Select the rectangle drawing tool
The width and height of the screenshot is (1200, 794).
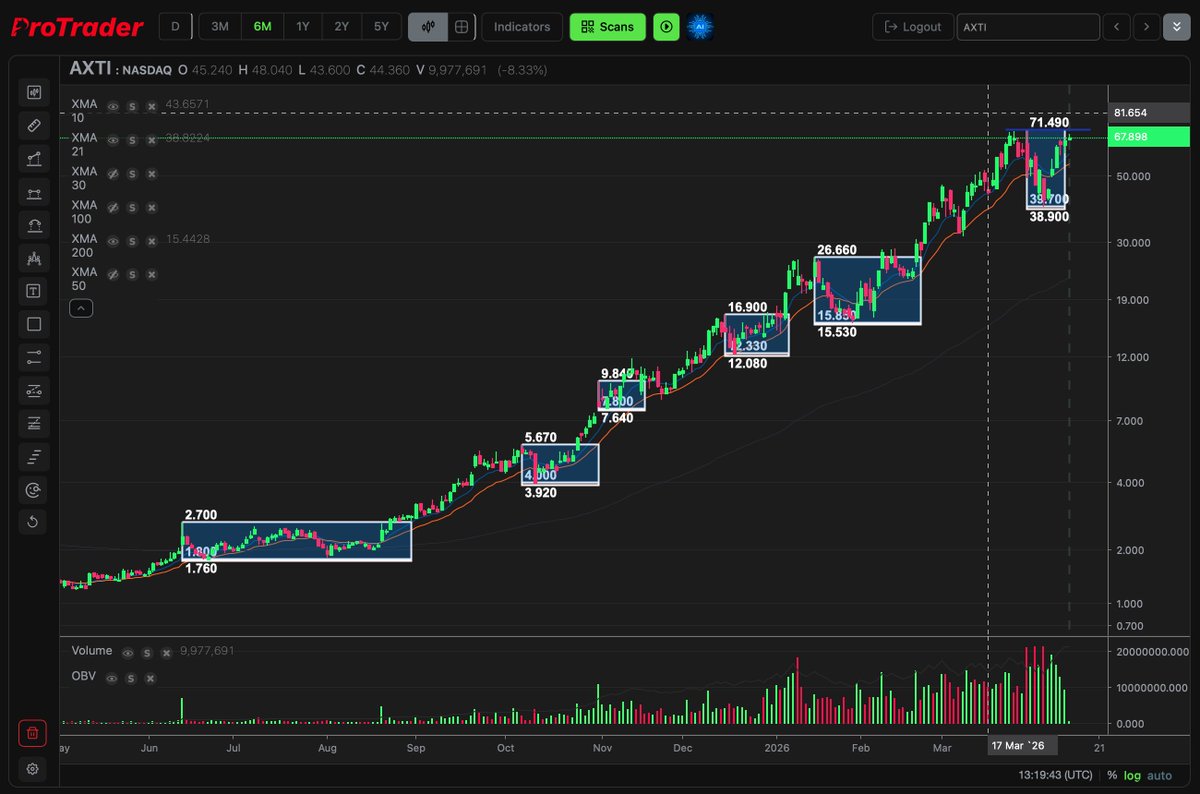(x=34, y=323)
